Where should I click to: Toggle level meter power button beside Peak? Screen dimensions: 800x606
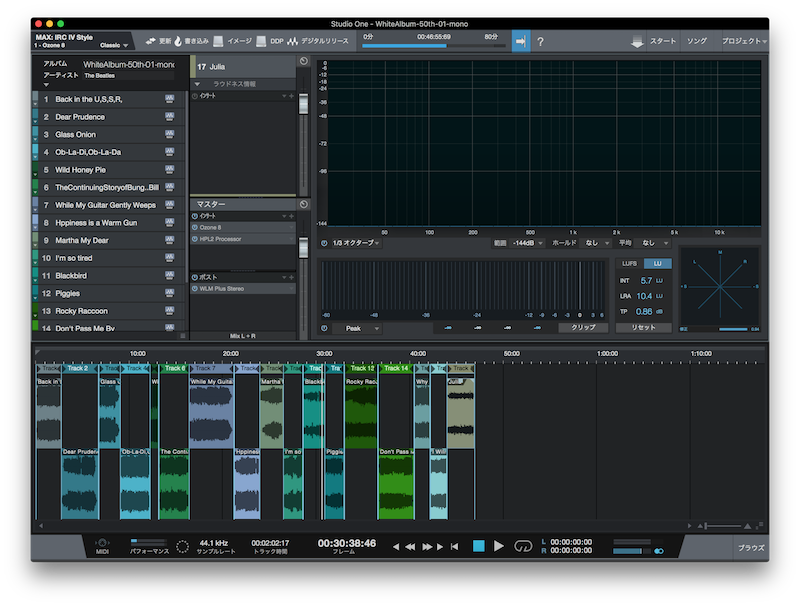pos(324,329)
